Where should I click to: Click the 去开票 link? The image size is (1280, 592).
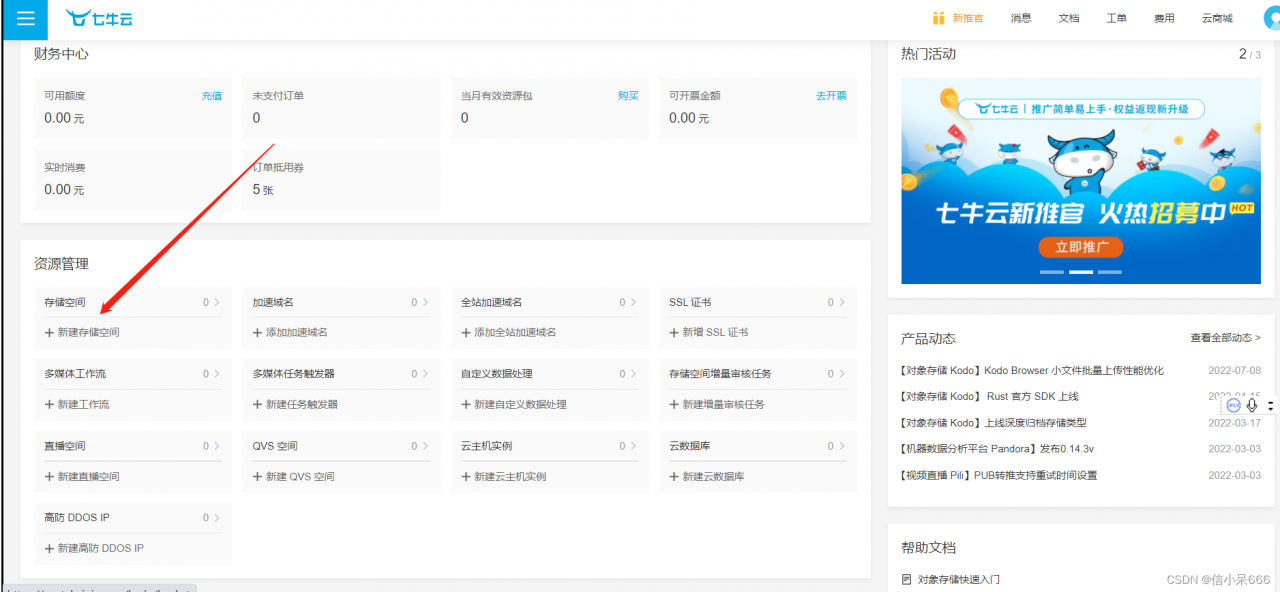click(831, 96)
